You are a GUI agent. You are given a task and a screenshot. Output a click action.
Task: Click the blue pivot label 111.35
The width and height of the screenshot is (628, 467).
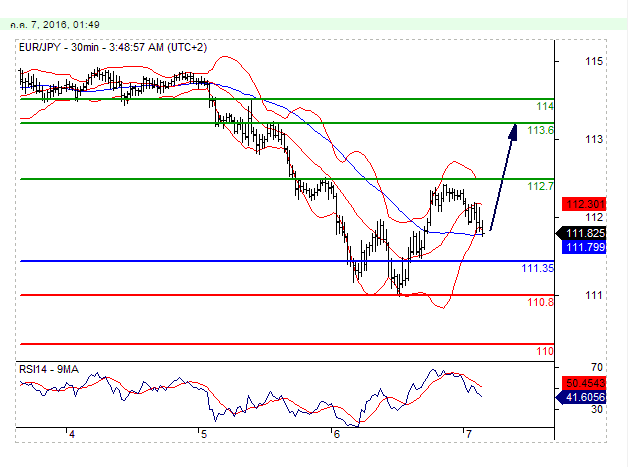537,268
